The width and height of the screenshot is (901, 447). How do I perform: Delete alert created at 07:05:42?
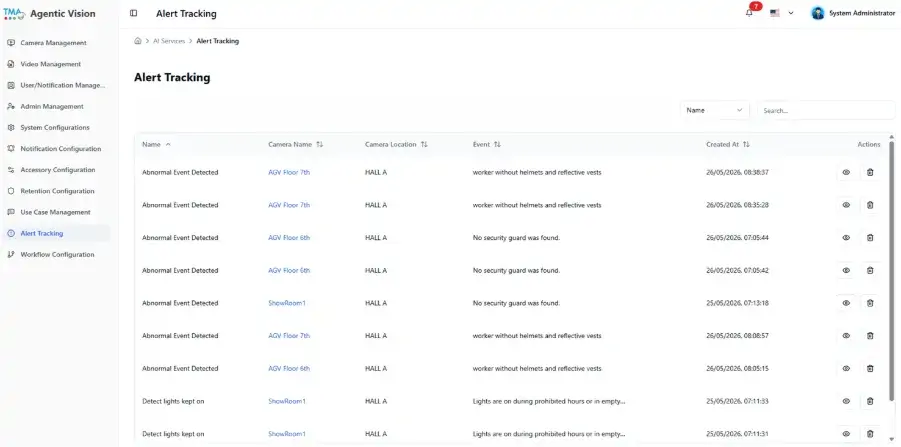870,271
